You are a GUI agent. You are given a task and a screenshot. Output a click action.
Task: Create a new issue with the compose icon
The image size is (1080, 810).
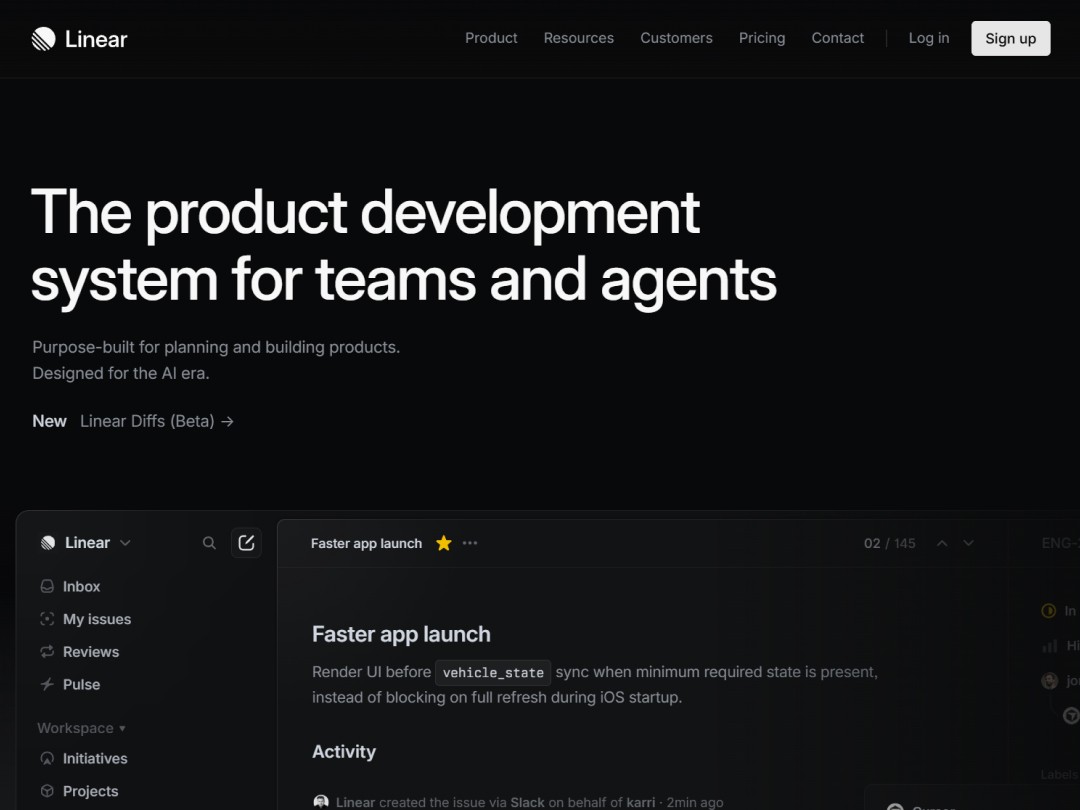246,542
